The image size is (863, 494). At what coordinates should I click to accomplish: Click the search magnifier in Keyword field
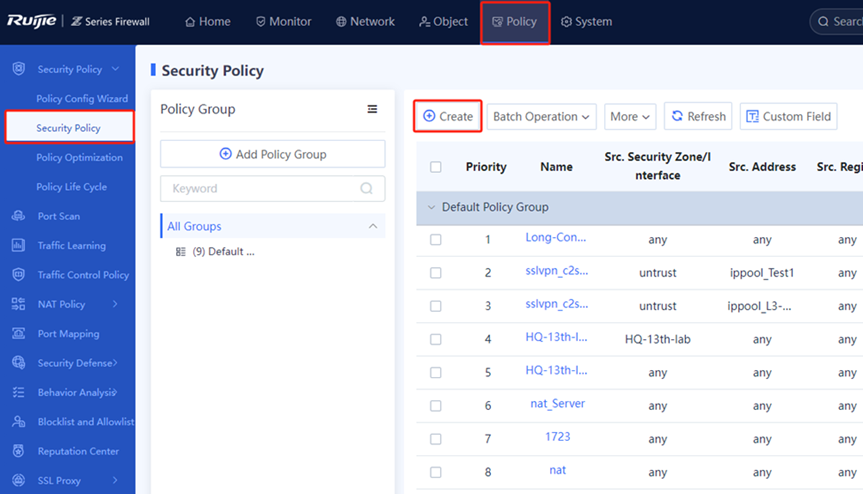point(366,188)
